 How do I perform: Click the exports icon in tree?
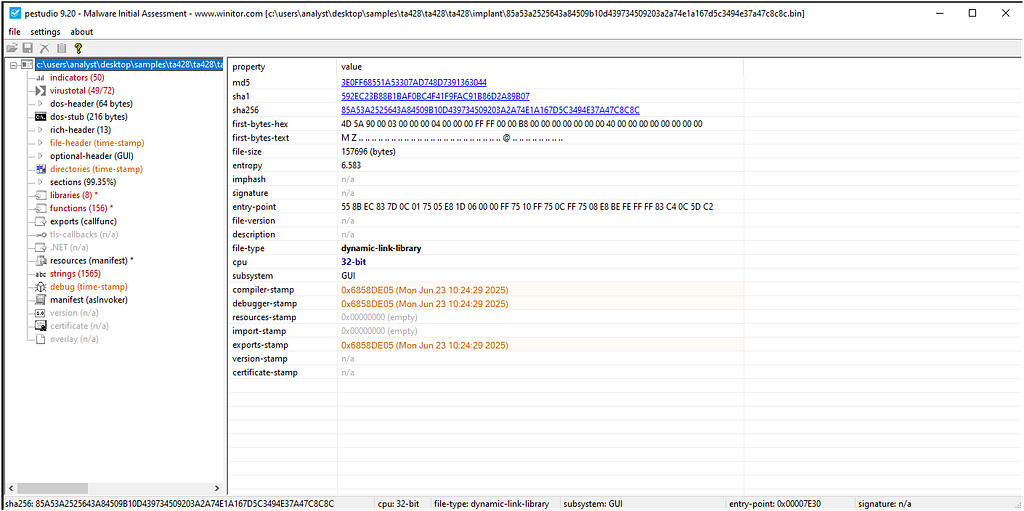pos(40,222)
